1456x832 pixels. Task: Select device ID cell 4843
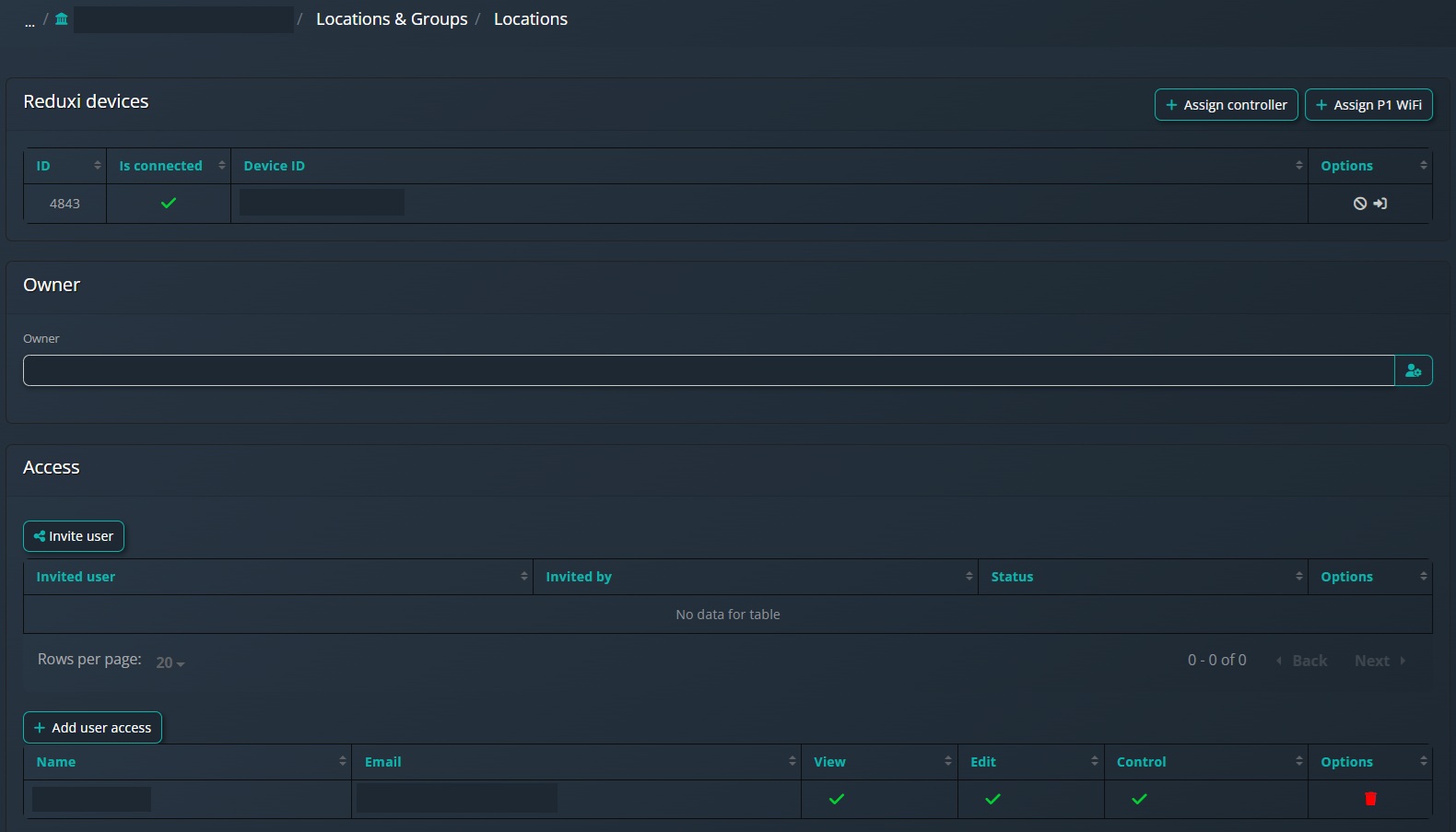65,204
